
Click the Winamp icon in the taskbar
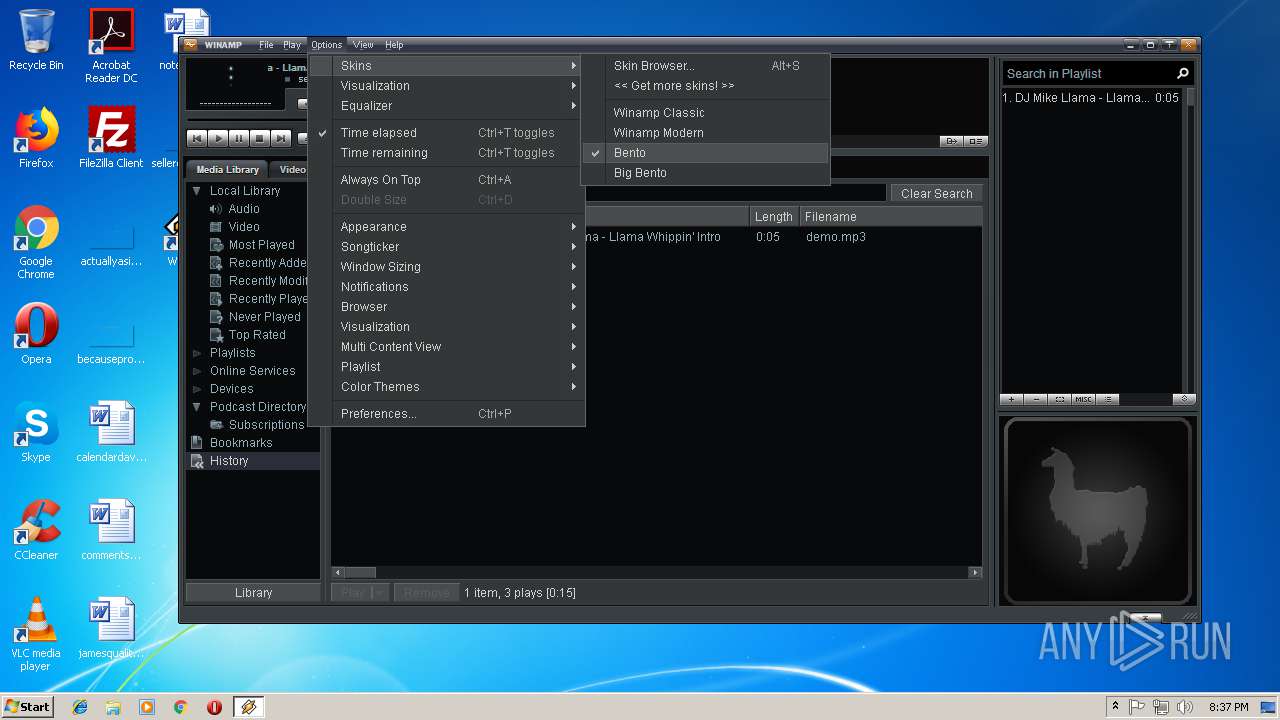click(x=248, y=707)
